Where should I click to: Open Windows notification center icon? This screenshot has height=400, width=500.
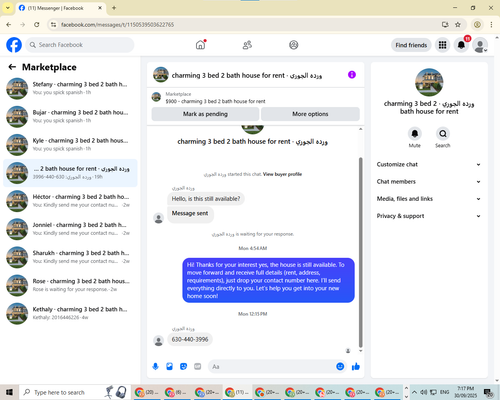coord(489,393)
